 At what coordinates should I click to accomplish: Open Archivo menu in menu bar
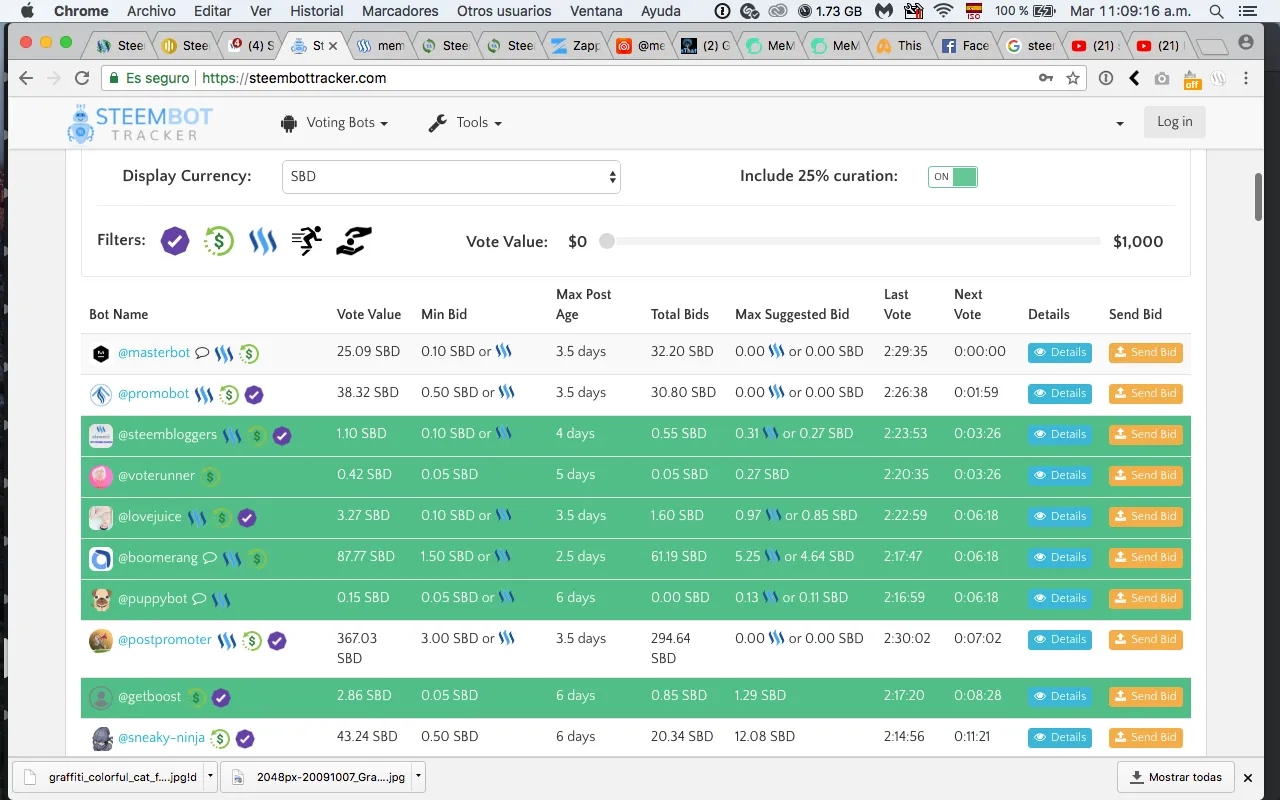pyautogui.click(x=152, y=11)
